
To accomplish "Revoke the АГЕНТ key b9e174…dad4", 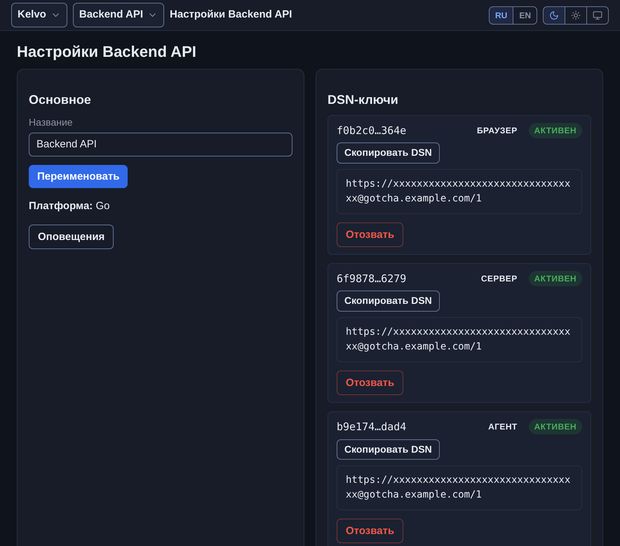I will point(370,531).
